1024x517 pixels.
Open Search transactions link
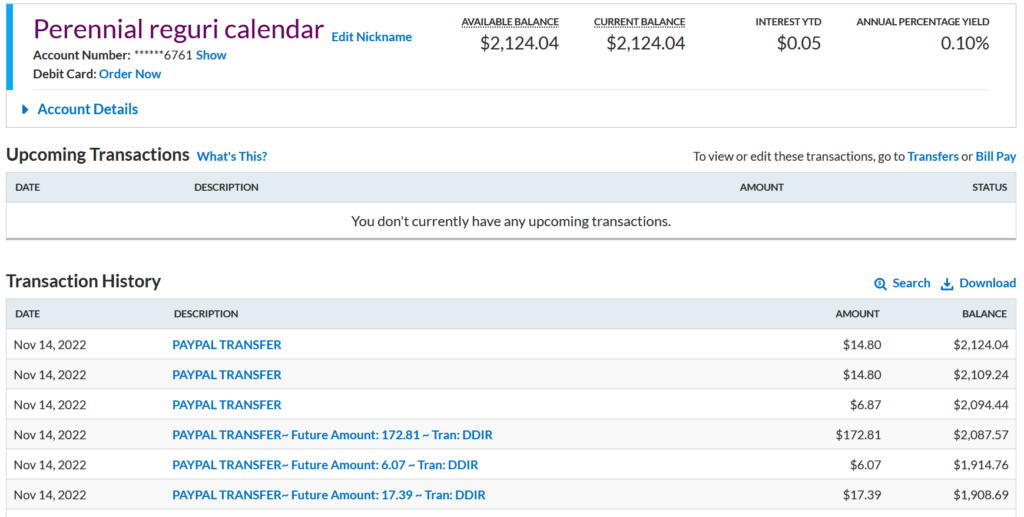911,283
